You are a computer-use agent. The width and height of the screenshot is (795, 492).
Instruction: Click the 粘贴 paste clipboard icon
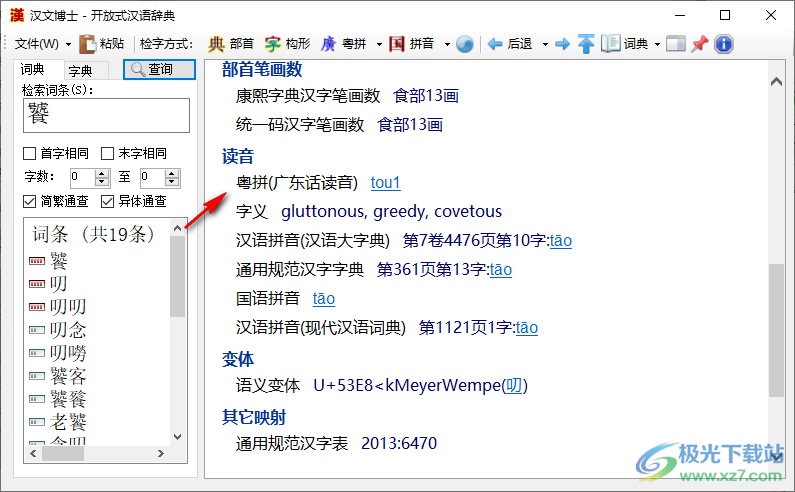(88, 44)
